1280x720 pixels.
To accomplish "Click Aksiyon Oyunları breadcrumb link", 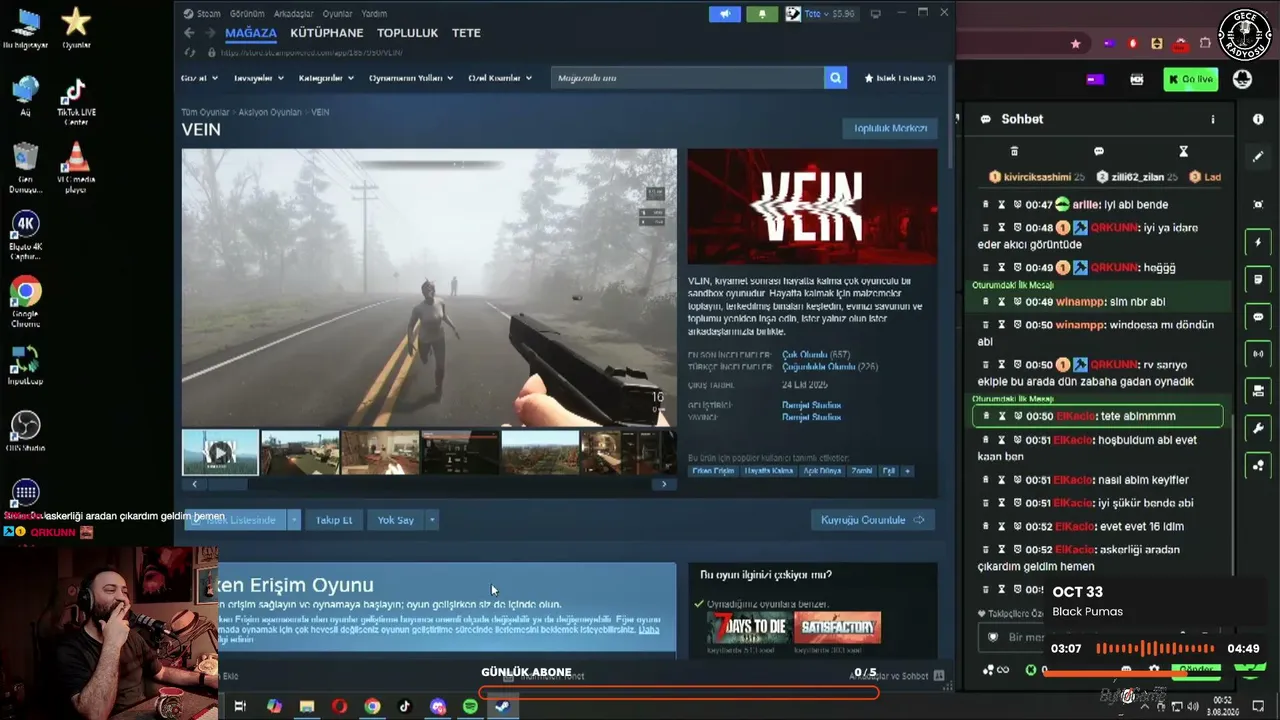I will (x=269, y=112).
